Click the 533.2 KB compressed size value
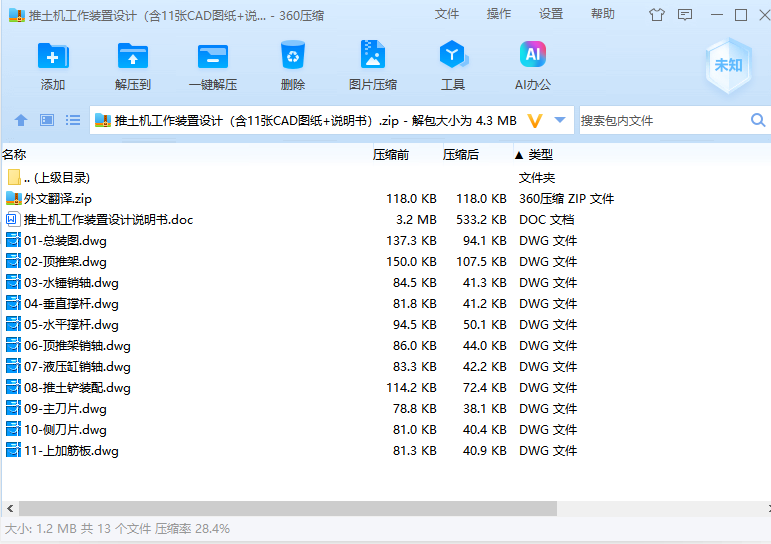The width and height of the screenshot is (771, 544). point(481,219)
